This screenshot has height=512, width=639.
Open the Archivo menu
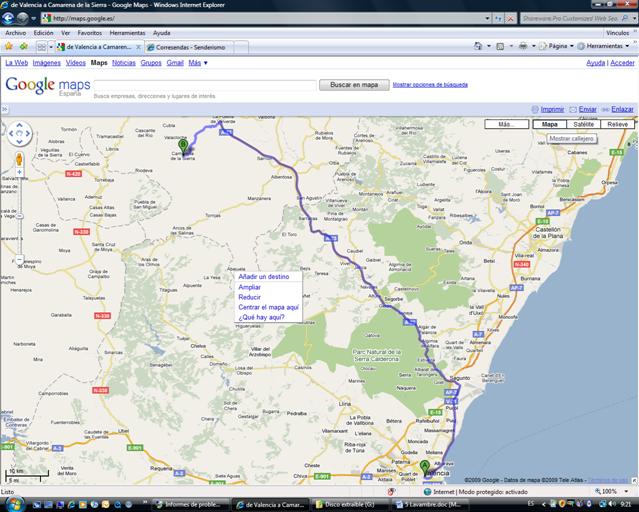(x=15, y=33)
